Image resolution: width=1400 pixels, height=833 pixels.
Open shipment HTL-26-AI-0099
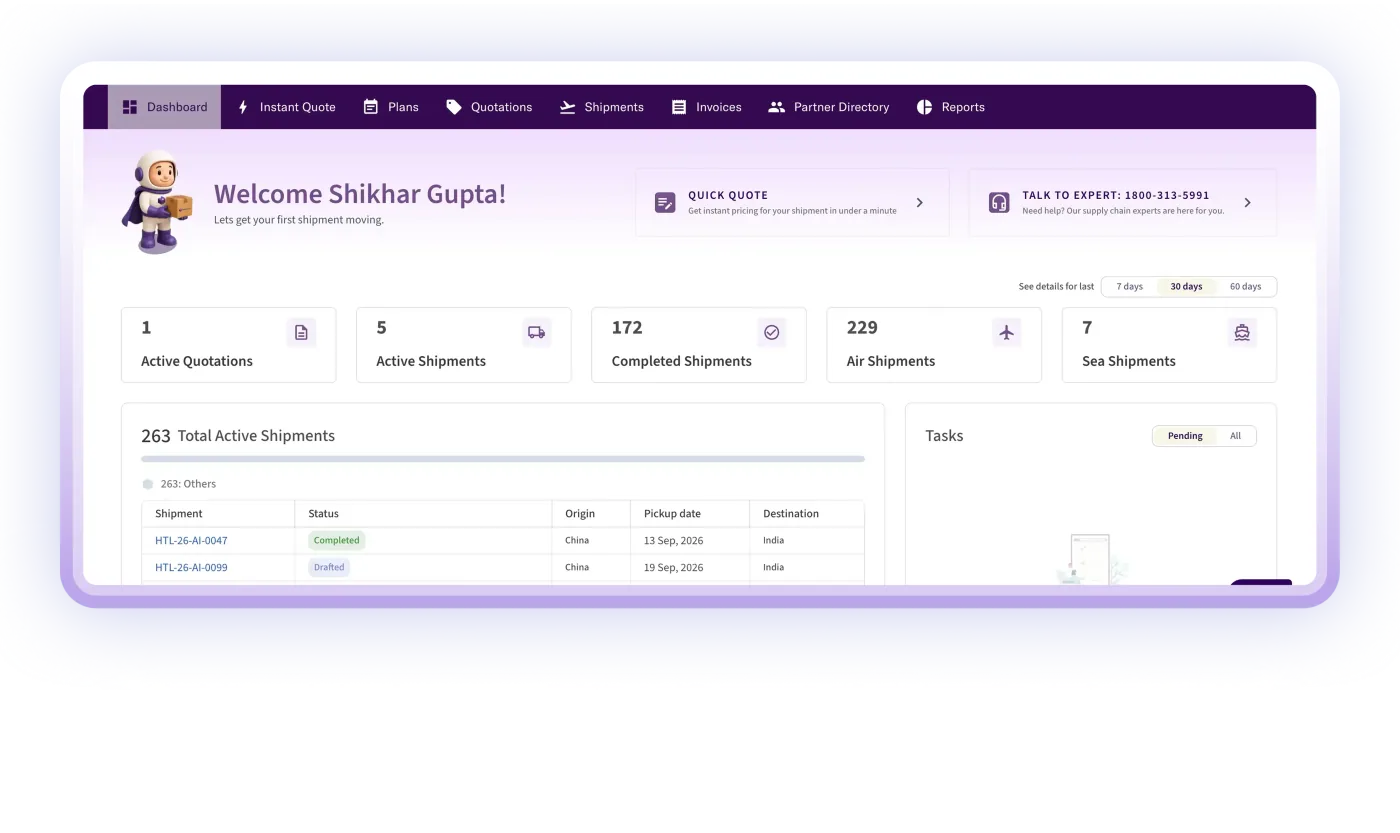coord(191,568)
